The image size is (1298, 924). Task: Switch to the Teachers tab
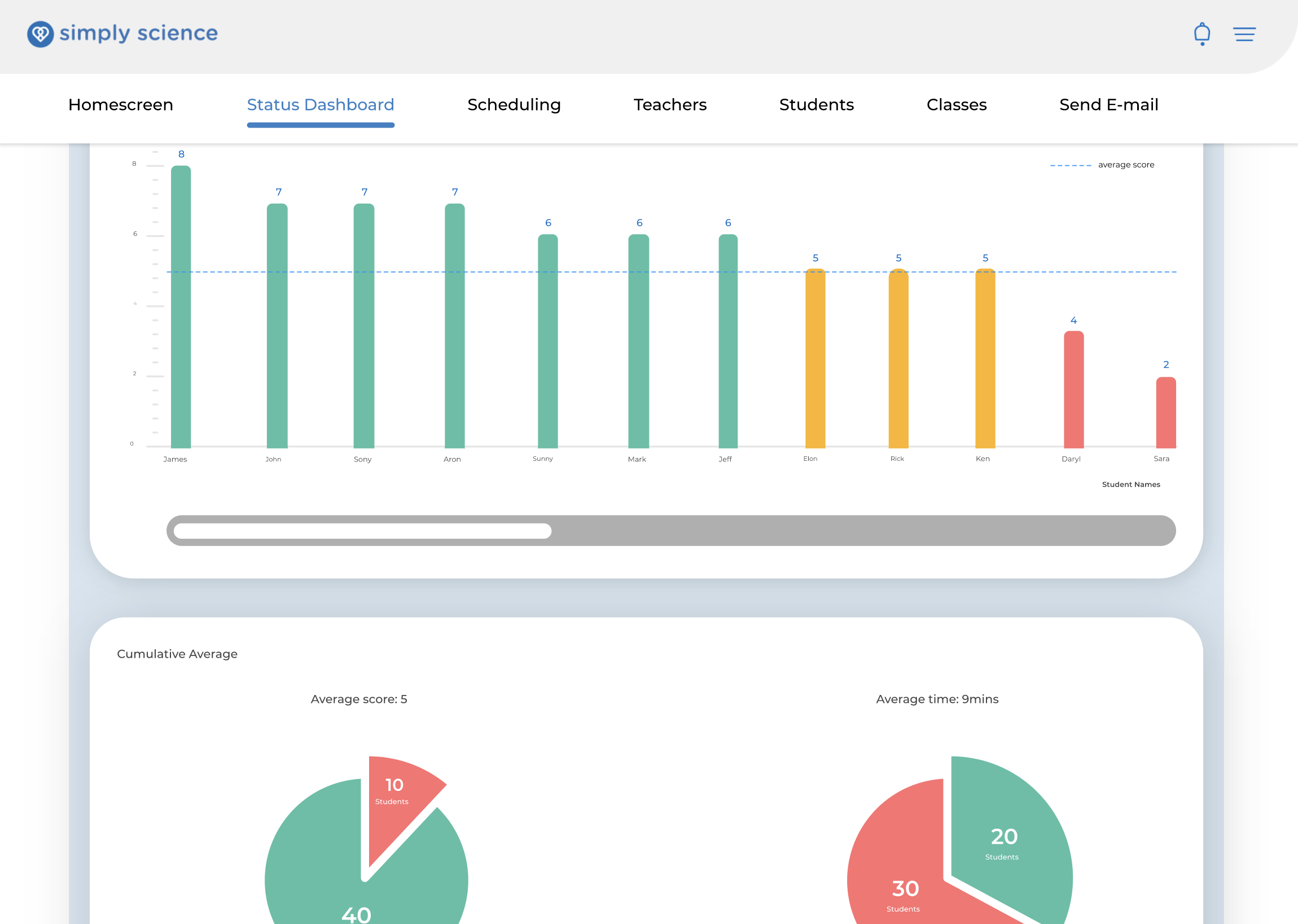click(670, 105)
